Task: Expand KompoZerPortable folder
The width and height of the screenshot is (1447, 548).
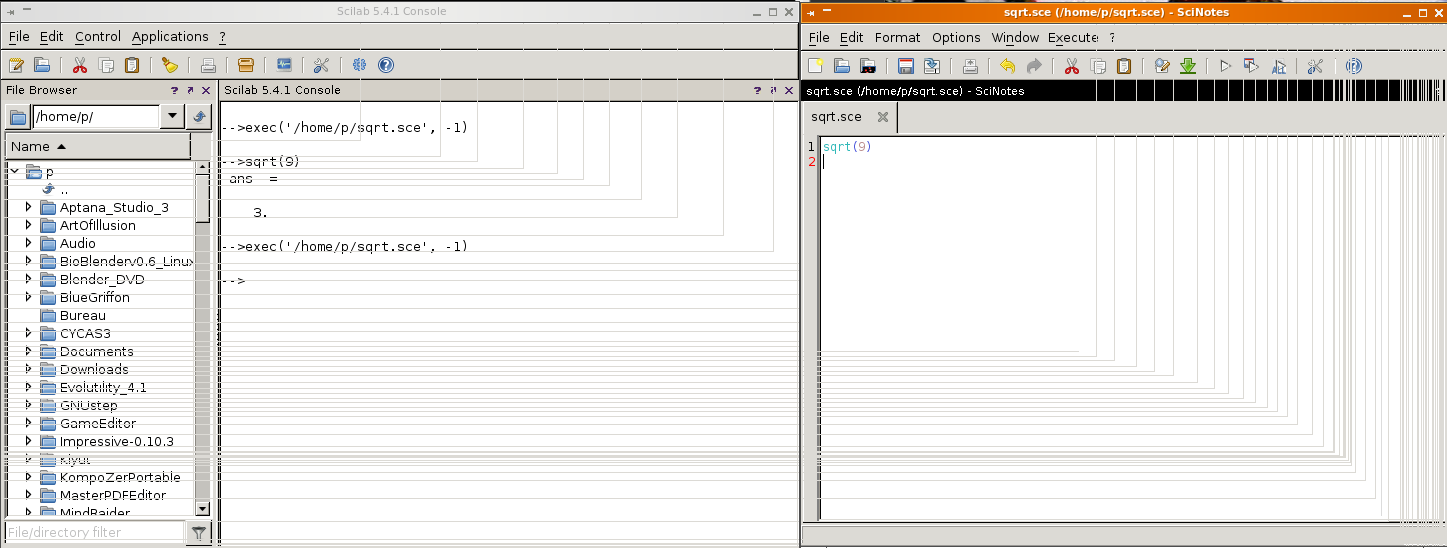Action: coord(29,477)
